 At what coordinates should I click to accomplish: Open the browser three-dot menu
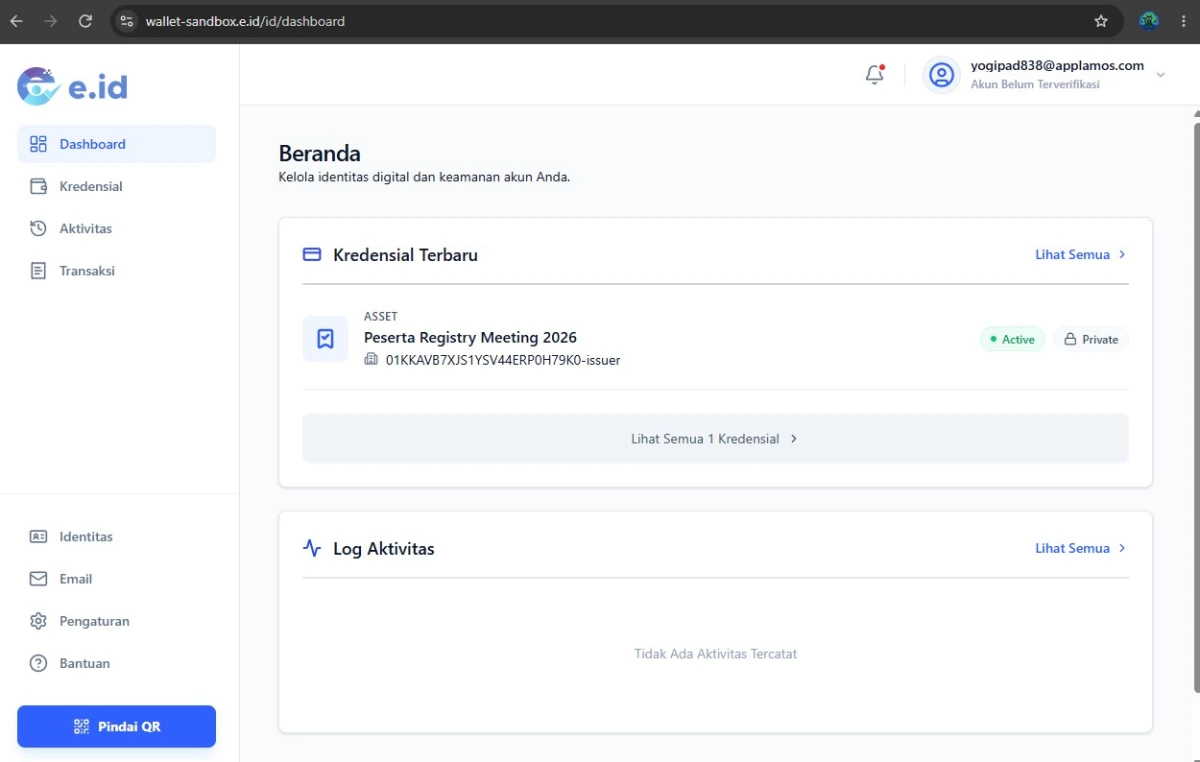pos(1183,21)
